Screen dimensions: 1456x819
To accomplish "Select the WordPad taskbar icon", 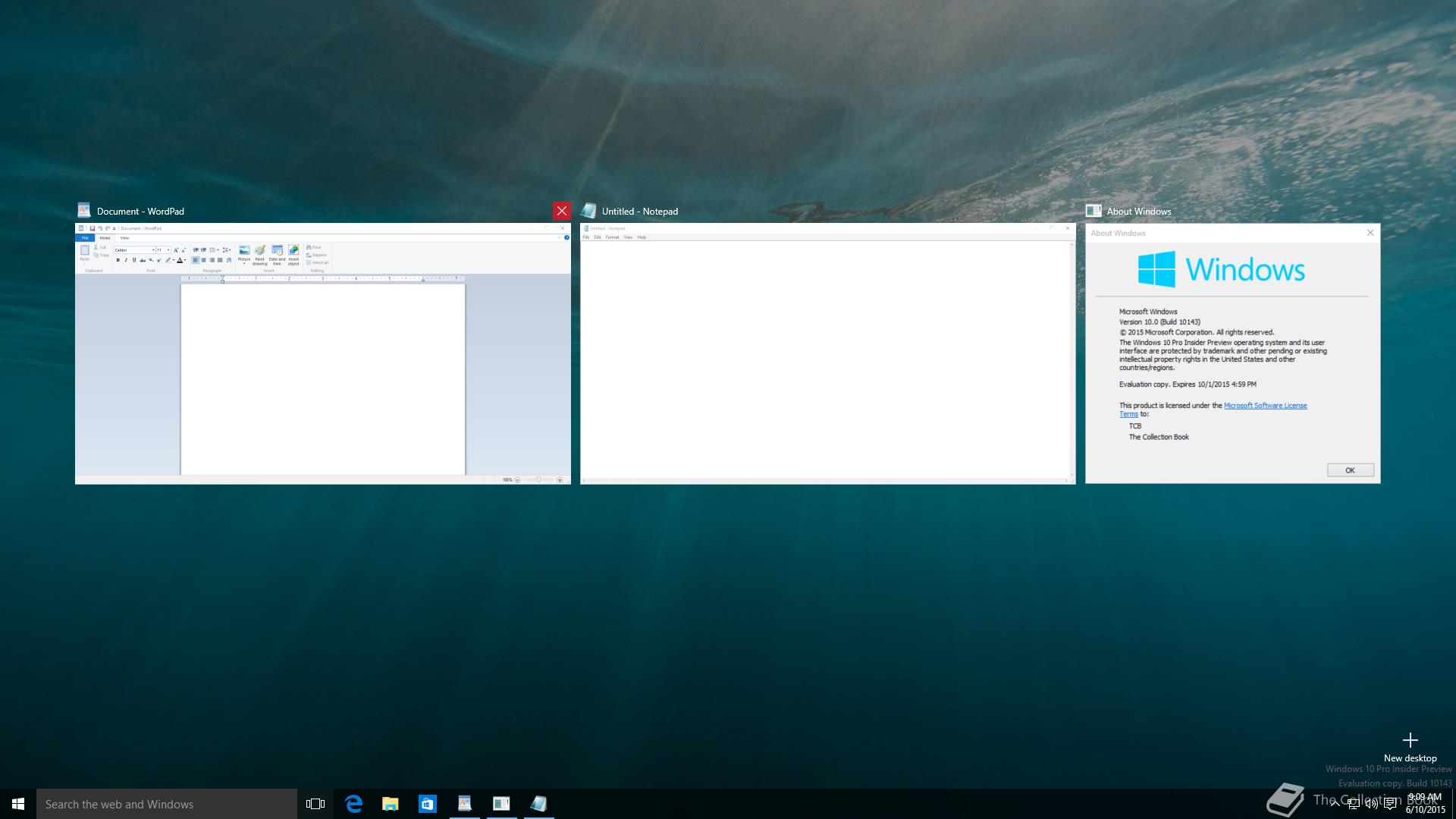I will coord(465,804).
